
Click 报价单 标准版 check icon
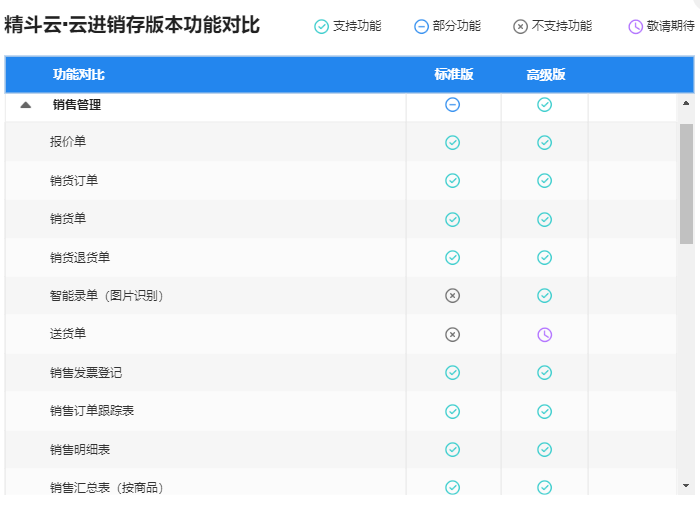pos(452,142)
